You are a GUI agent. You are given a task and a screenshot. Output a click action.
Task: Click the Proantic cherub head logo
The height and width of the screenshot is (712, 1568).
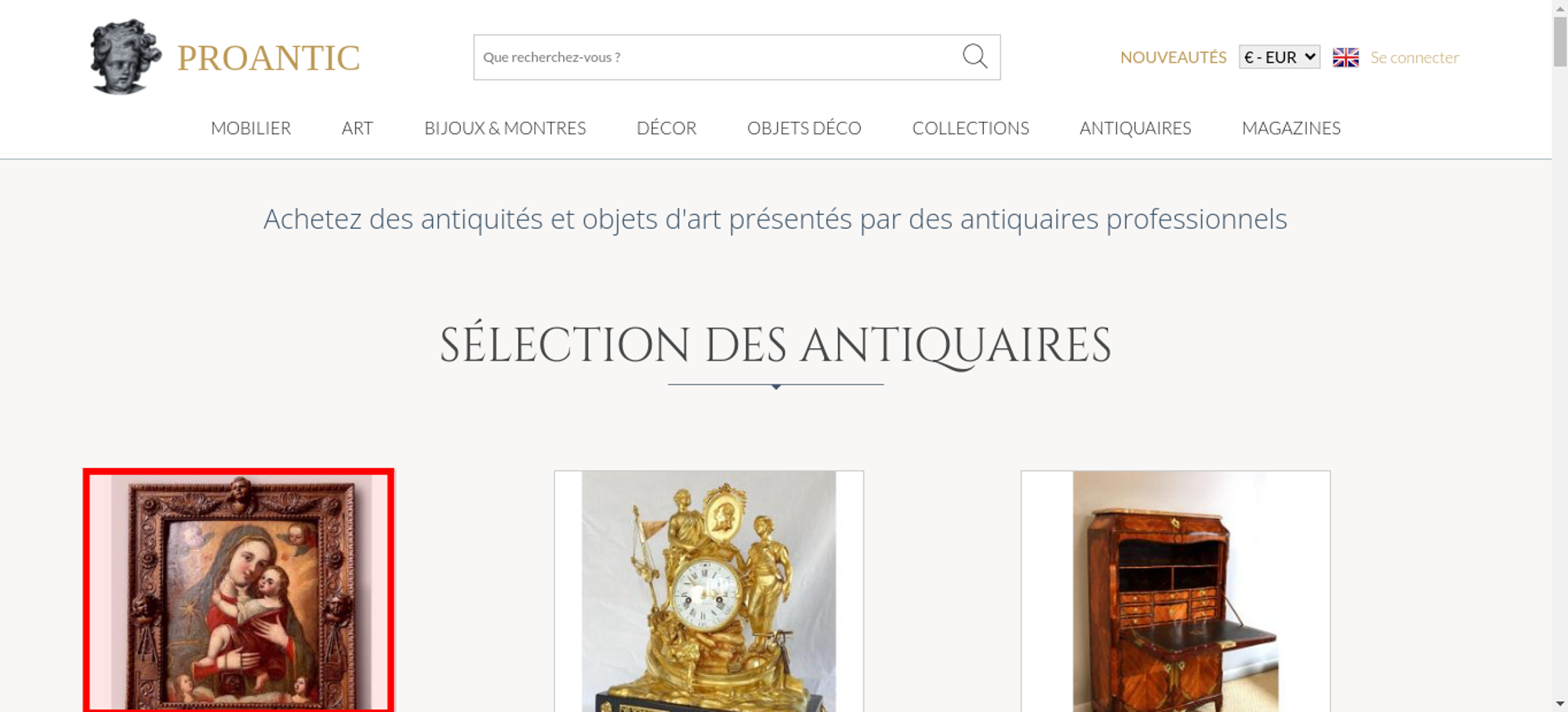(125, 56)
